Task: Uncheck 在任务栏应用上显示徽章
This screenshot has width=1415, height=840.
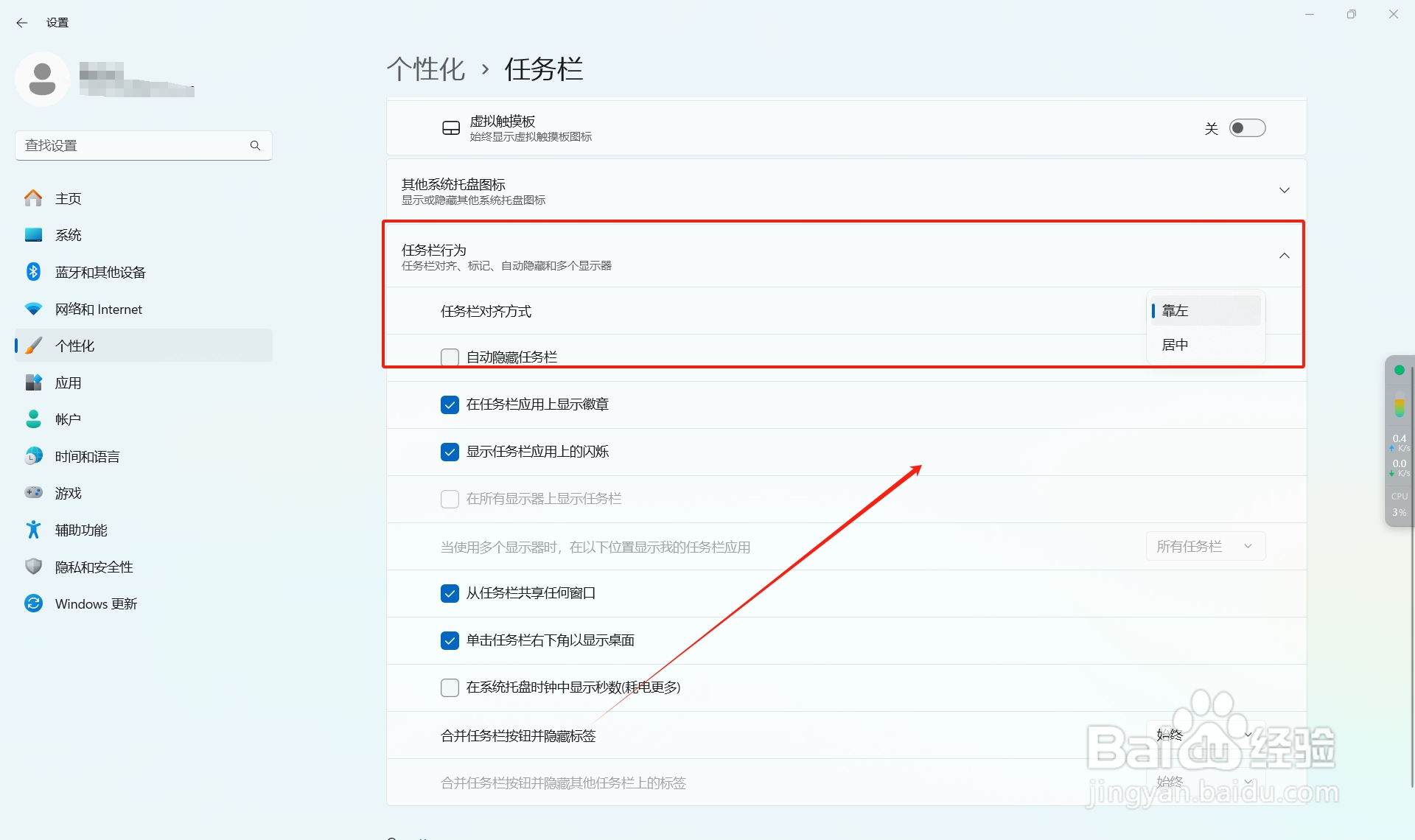Action: point(450,404)
